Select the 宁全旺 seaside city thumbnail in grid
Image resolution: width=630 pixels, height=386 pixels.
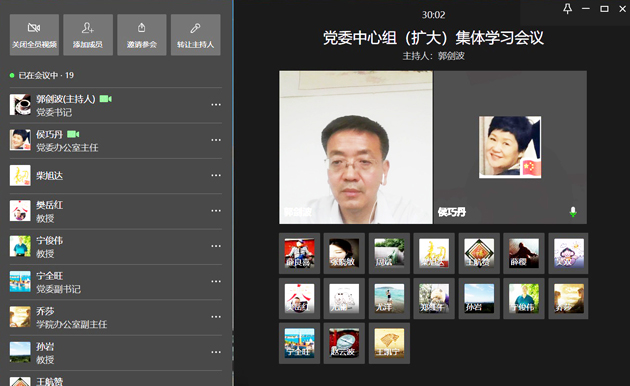pyautogui.click(x=300, y=343)
